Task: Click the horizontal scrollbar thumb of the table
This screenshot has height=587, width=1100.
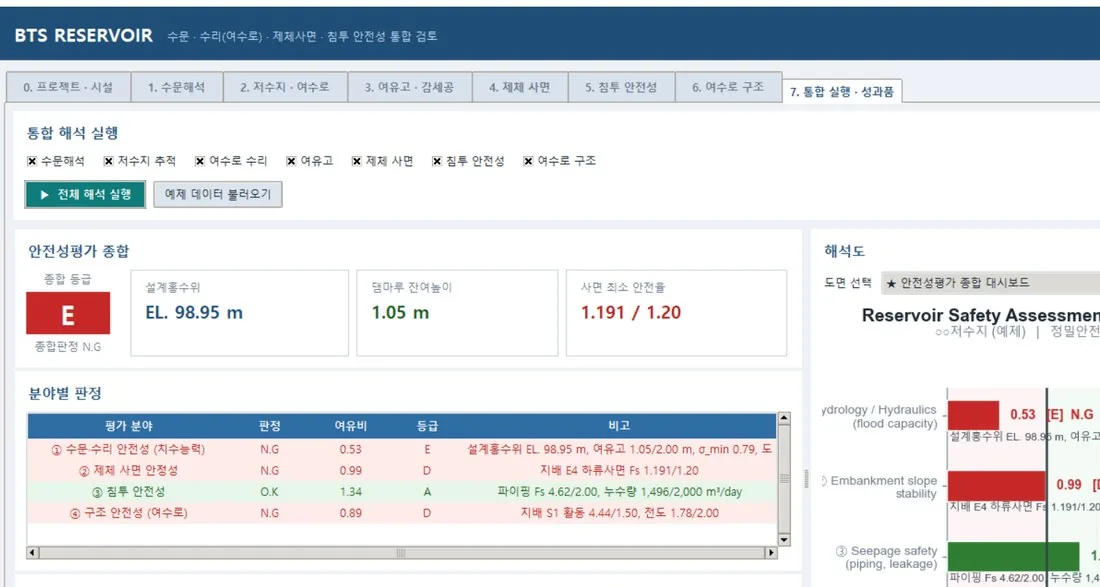Action: point(401,553)
